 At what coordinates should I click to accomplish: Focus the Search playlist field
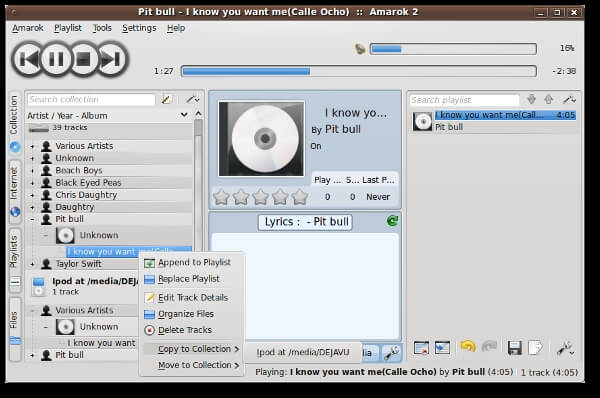[464, 100]
